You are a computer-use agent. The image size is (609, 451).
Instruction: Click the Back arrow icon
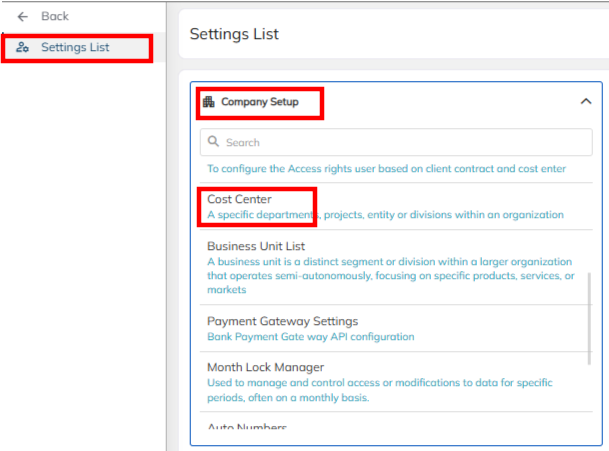(x=23, y=17)
